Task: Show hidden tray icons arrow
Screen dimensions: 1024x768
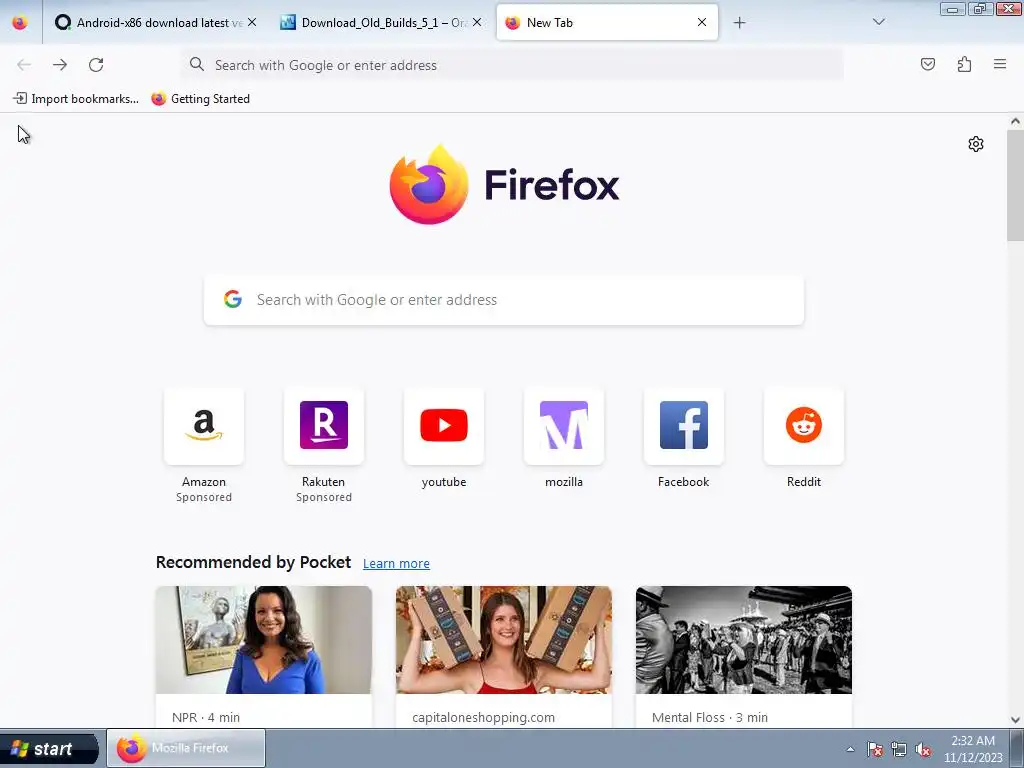Action: tap(850, 749)
